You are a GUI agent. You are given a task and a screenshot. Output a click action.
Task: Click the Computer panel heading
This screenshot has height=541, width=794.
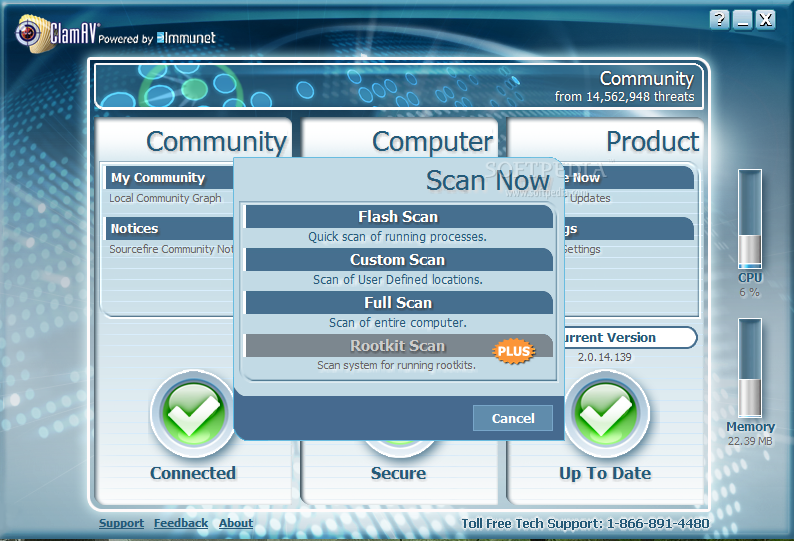coord(432,141)
